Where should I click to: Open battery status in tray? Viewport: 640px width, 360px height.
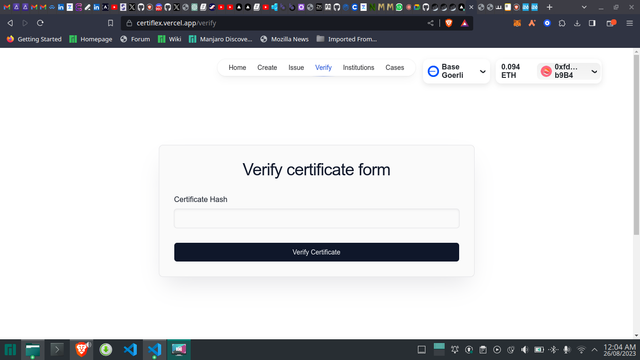coord(539,350)
